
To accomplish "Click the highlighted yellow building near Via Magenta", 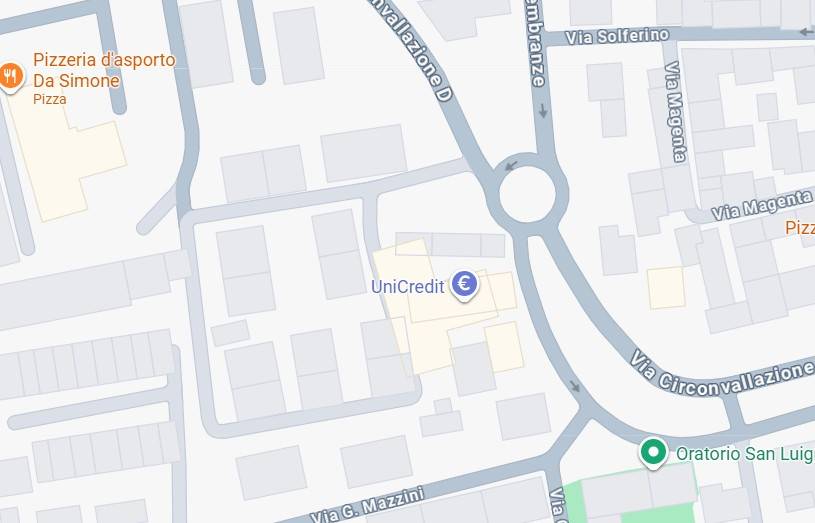I will click(666, 287).
